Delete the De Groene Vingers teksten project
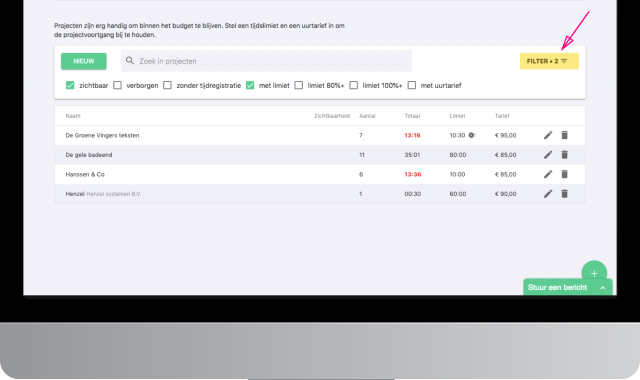Screen dimensions: 640x380 pos(564,135)
